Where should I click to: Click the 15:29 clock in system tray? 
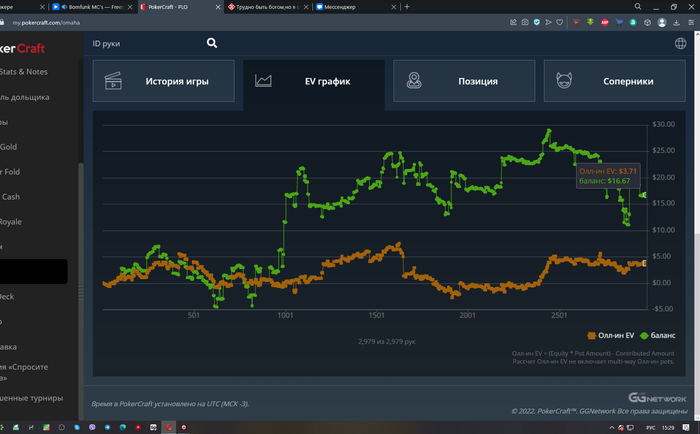tap(668, 428)
